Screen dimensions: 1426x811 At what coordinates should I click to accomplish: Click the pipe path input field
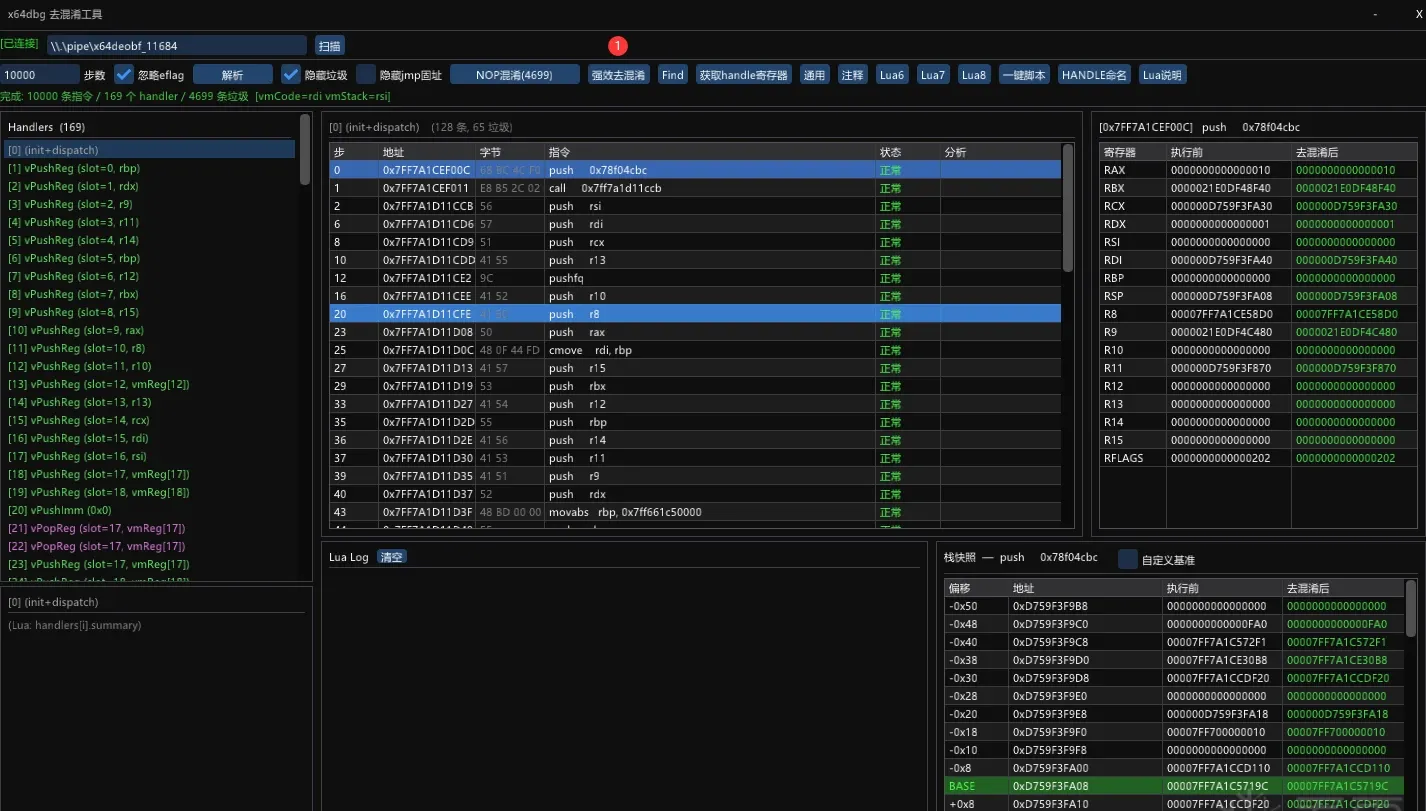pos(177,45)
